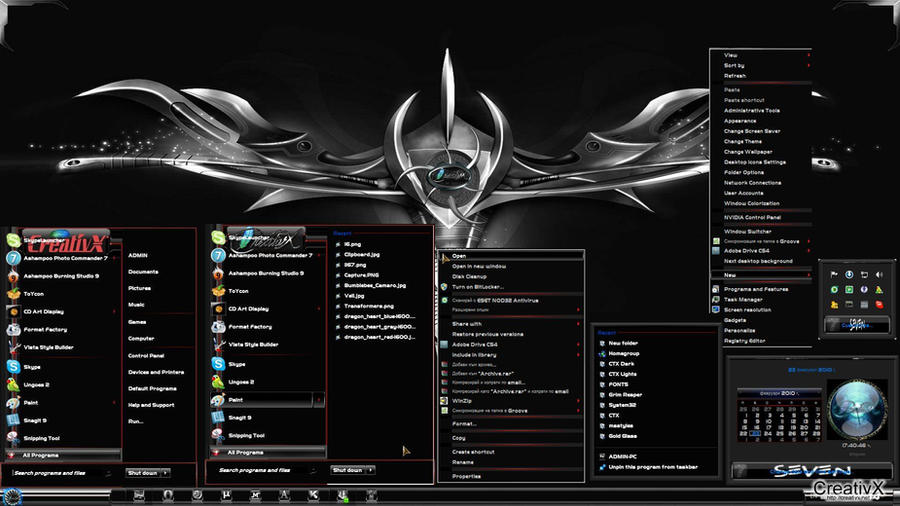
Task: Click Ashampoo Burning Studio 9 icon in Documents-column Start menu
Action: [13, 276]
